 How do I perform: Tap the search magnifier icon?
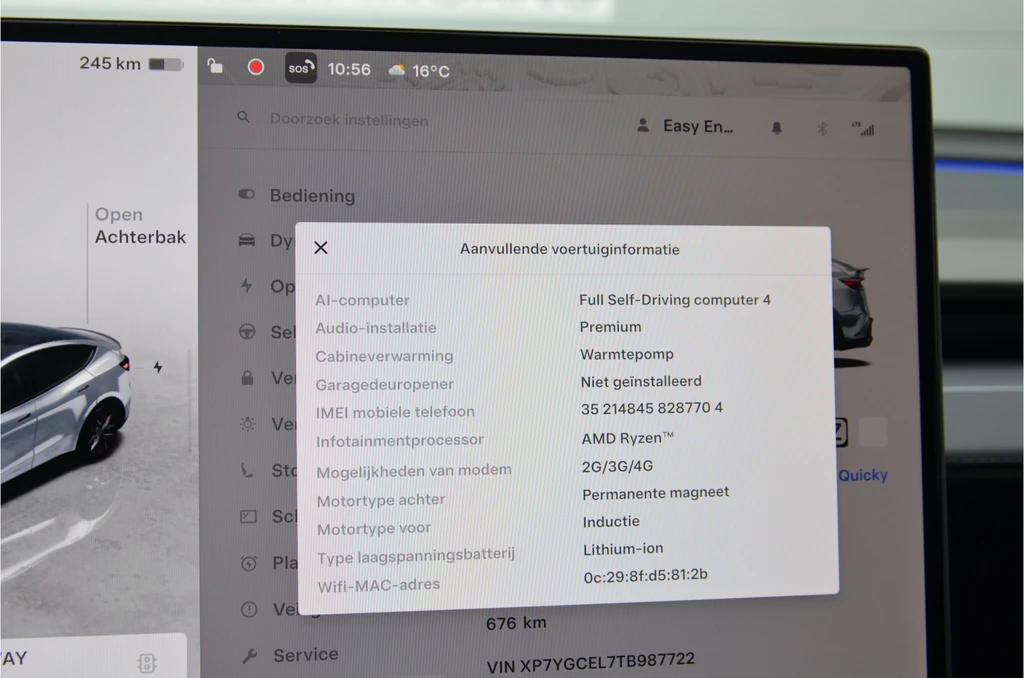click(x=243, y=117)
